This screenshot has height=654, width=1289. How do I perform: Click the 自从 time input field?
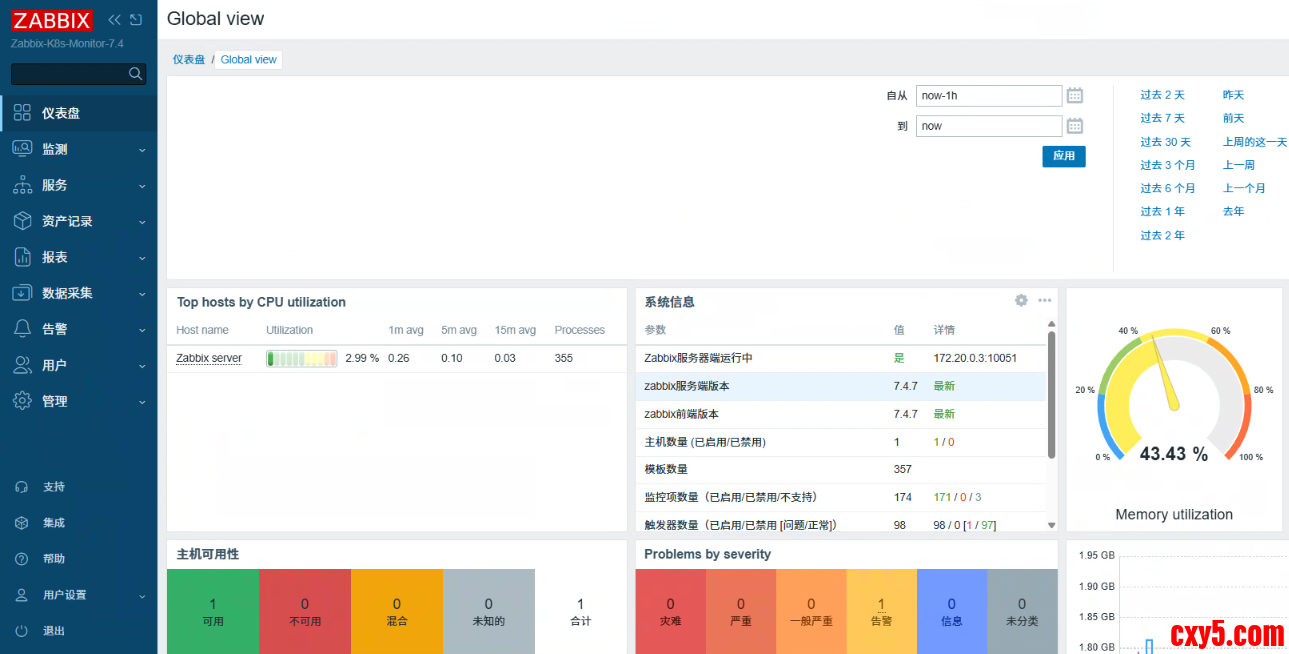[988, 96]
